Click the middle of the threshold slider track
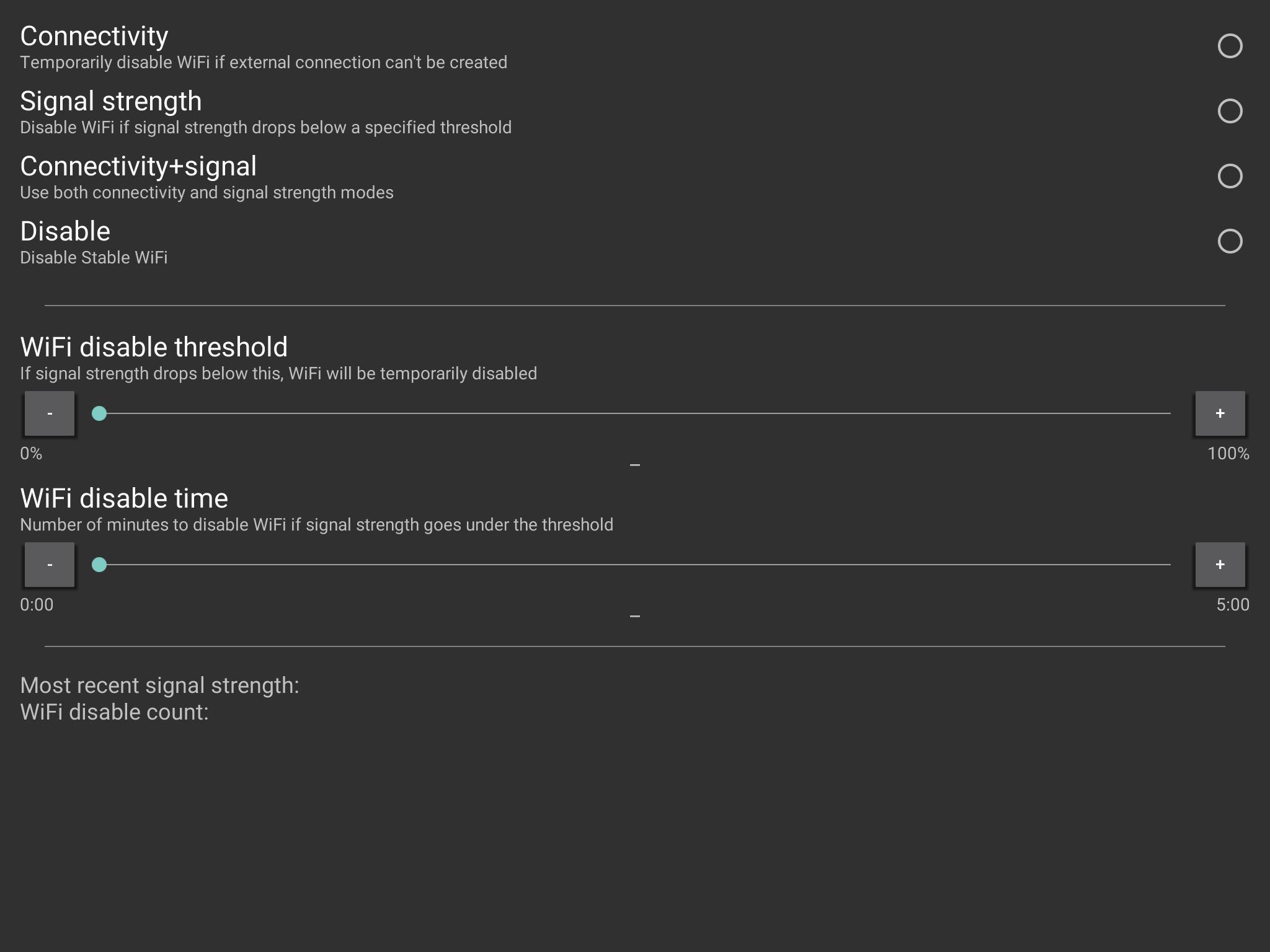This screenshot has height=952, width=1270. point(635,413)
